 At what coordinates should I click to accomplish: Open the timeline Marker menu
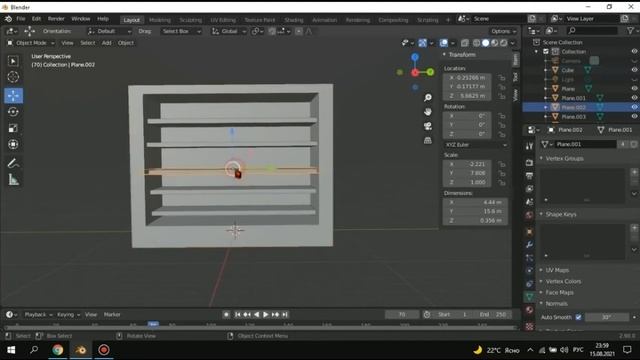(112, 315)
